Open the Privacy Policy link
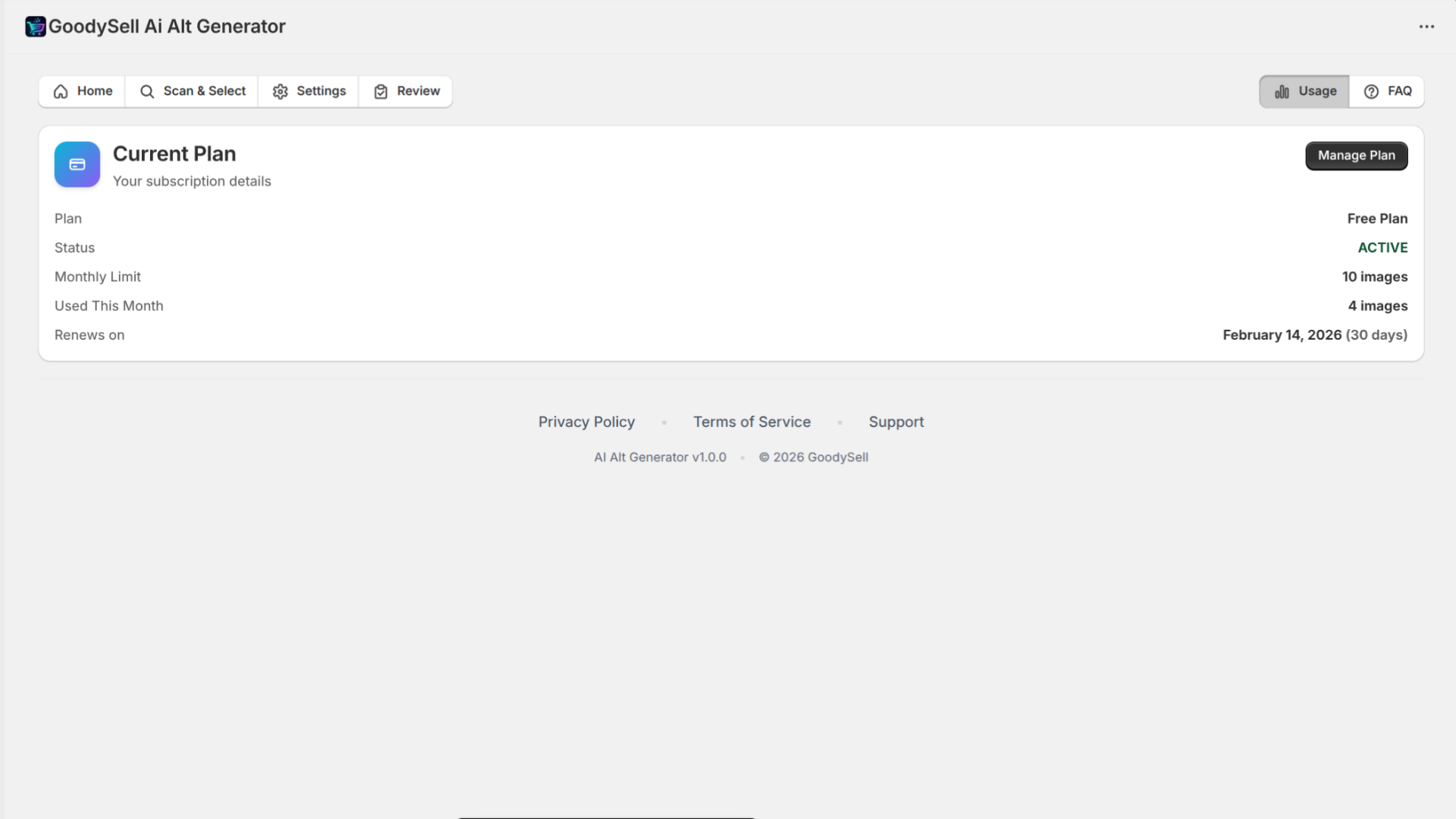This screenshot has width=1456, height=819. pos(586,422)
